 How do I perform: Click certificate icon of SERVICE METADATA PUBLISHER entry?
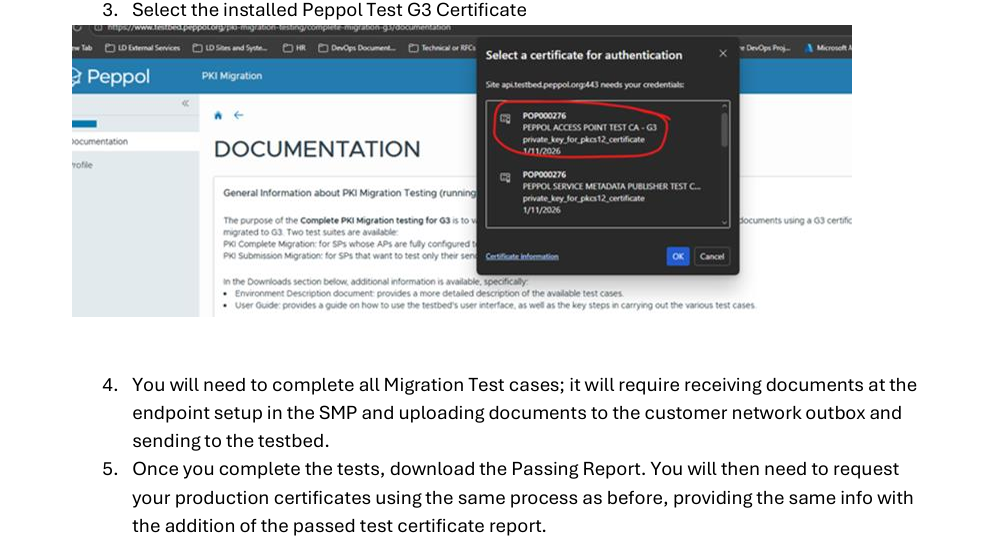coord(505,177)
